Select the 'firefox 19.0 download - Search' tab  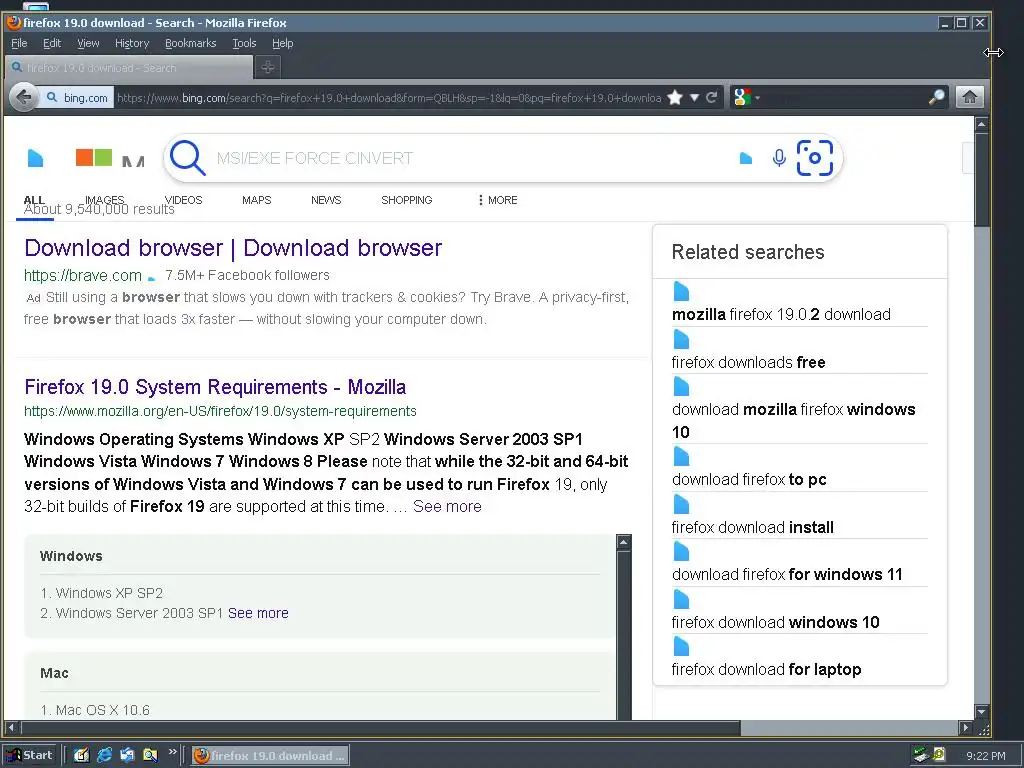point(129,67)
